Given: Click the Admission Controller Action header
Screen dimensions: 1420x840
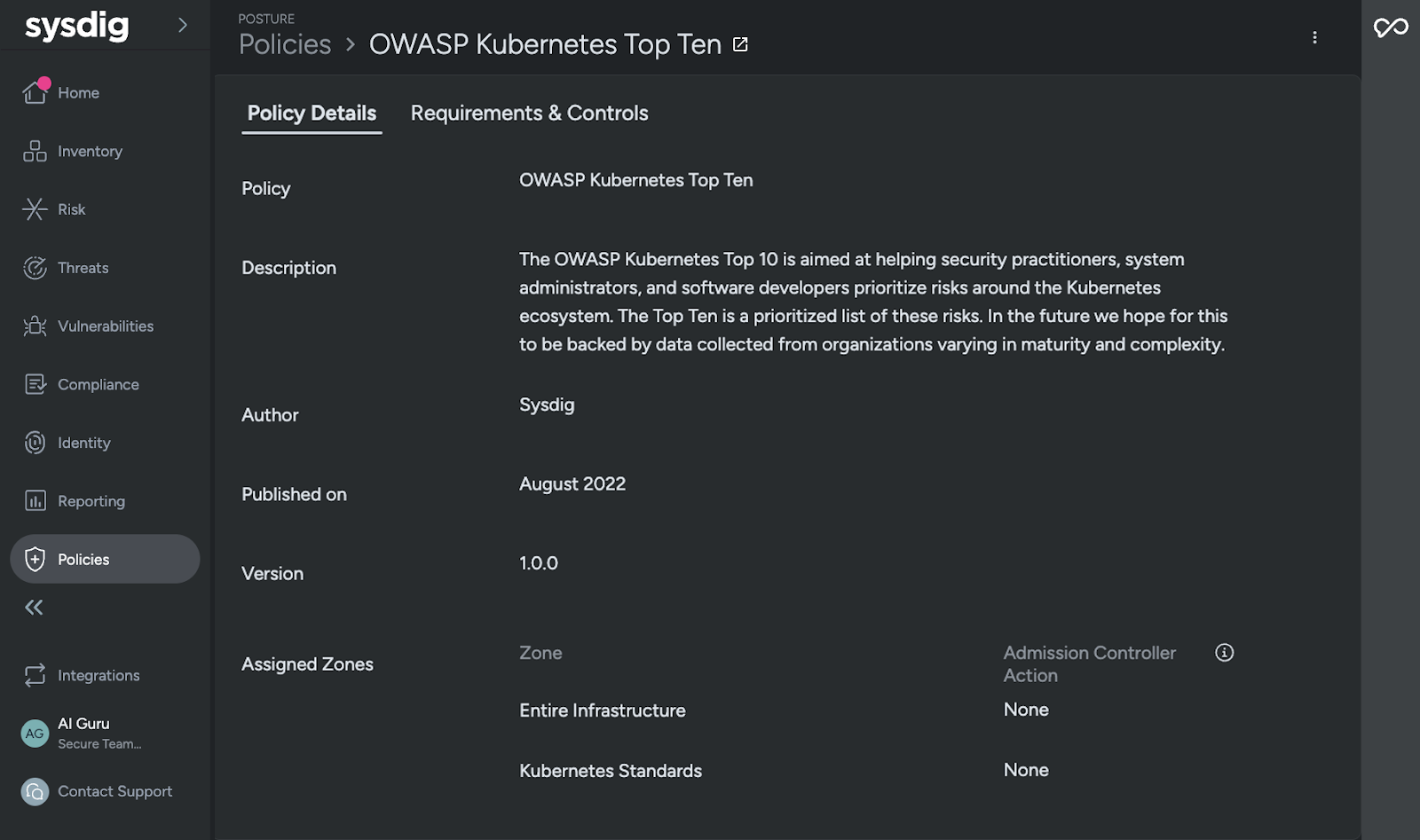Looking at the screenshot, I should click(1090, 664).
